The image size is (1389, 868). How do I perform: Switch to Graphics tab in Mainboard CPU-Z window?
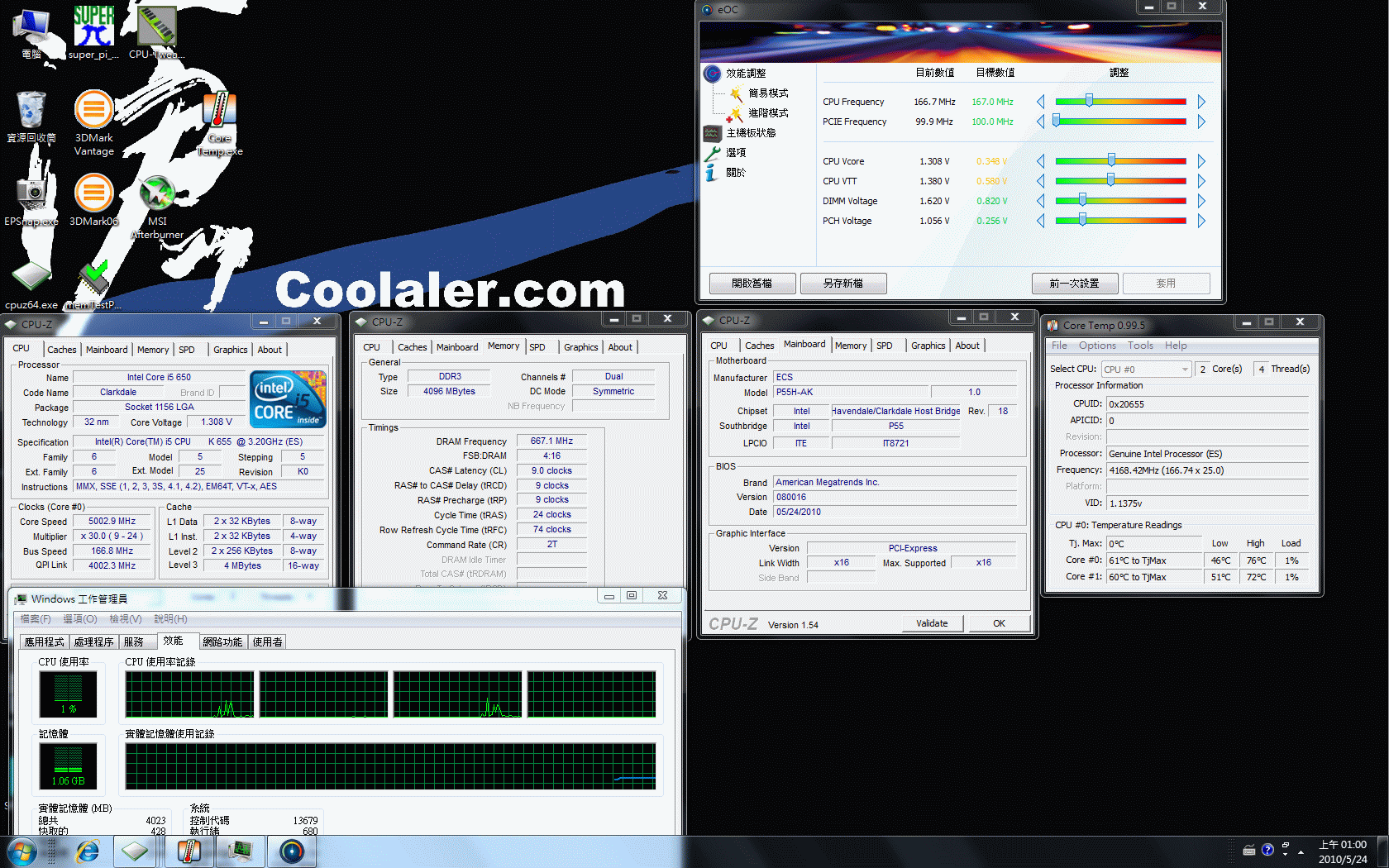928,346
